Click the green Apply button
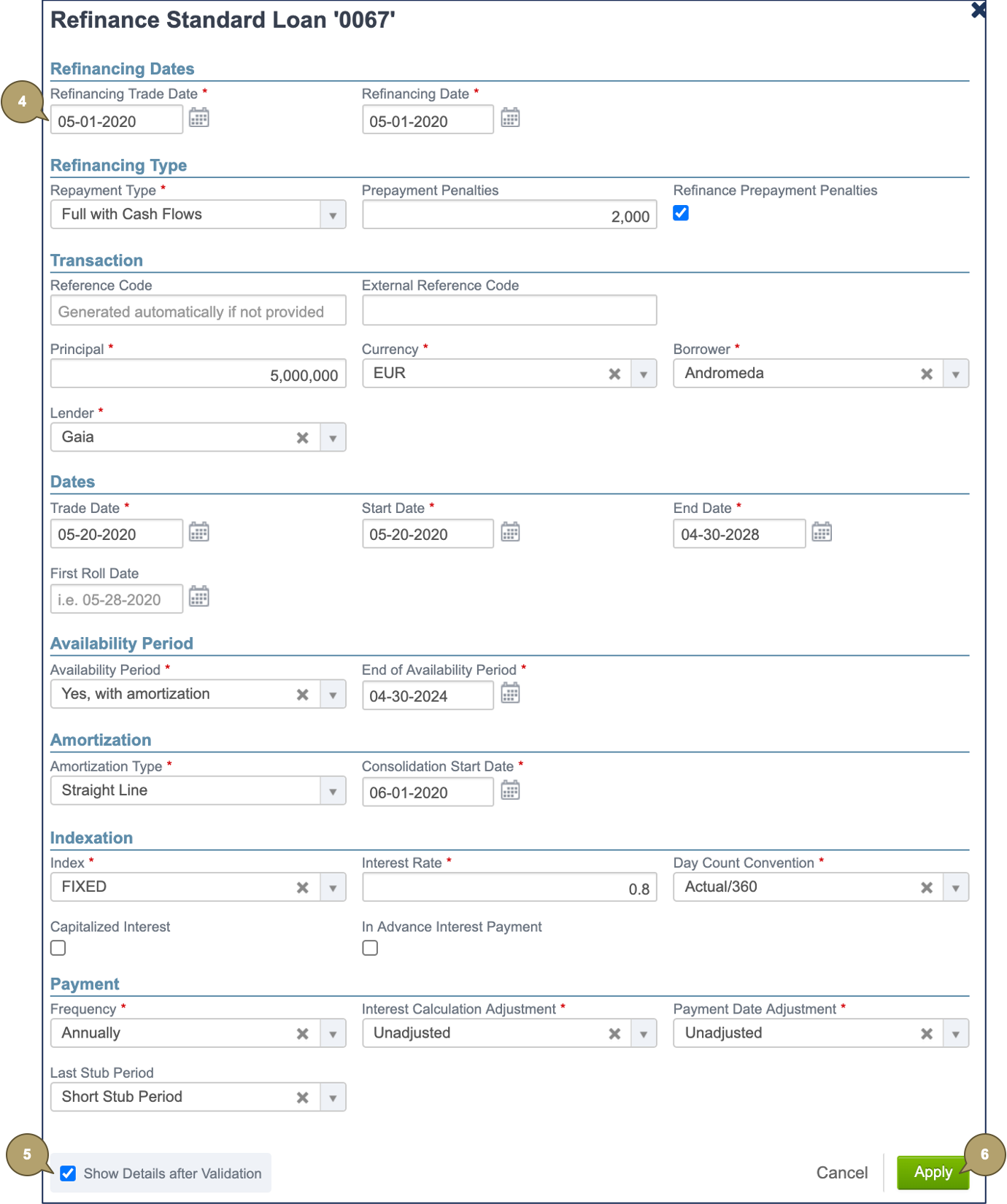This screenshot has height=1204, width=1007. point(933,1173)
